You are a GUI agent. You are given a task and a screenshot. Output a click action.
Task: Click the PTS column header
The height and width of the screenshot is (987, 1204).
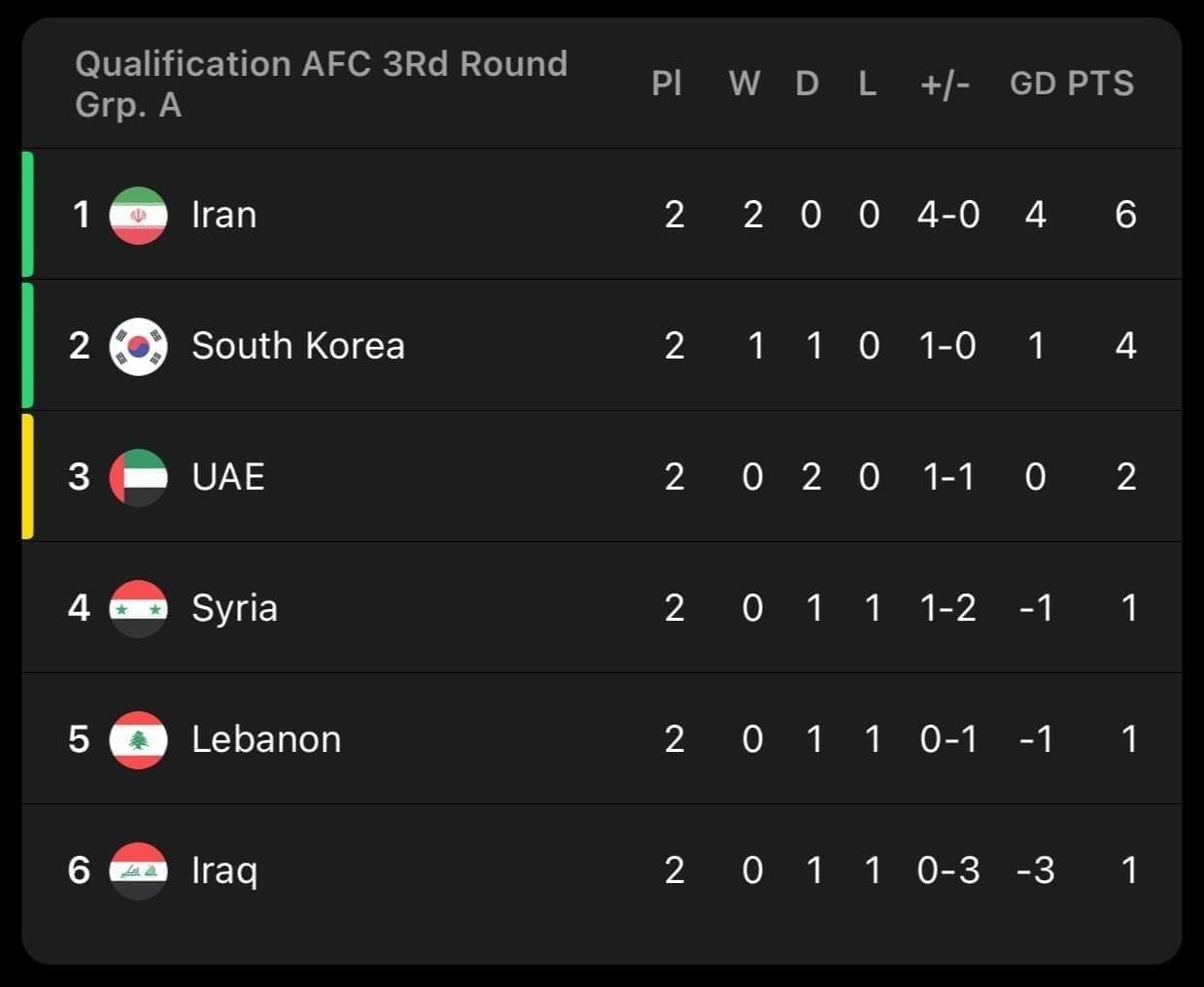coord(1101,84)
